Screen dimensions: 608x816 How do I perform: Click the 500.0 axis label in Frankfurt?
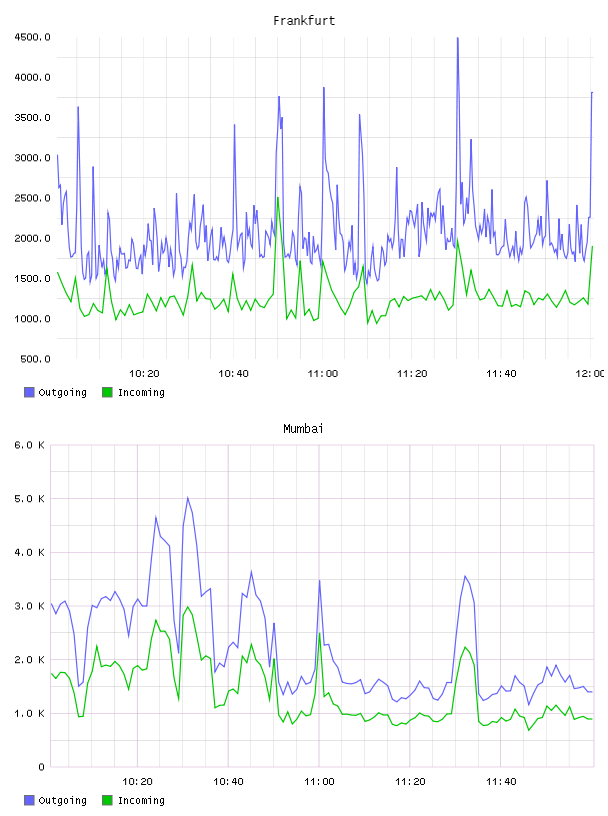click(35, 359)
